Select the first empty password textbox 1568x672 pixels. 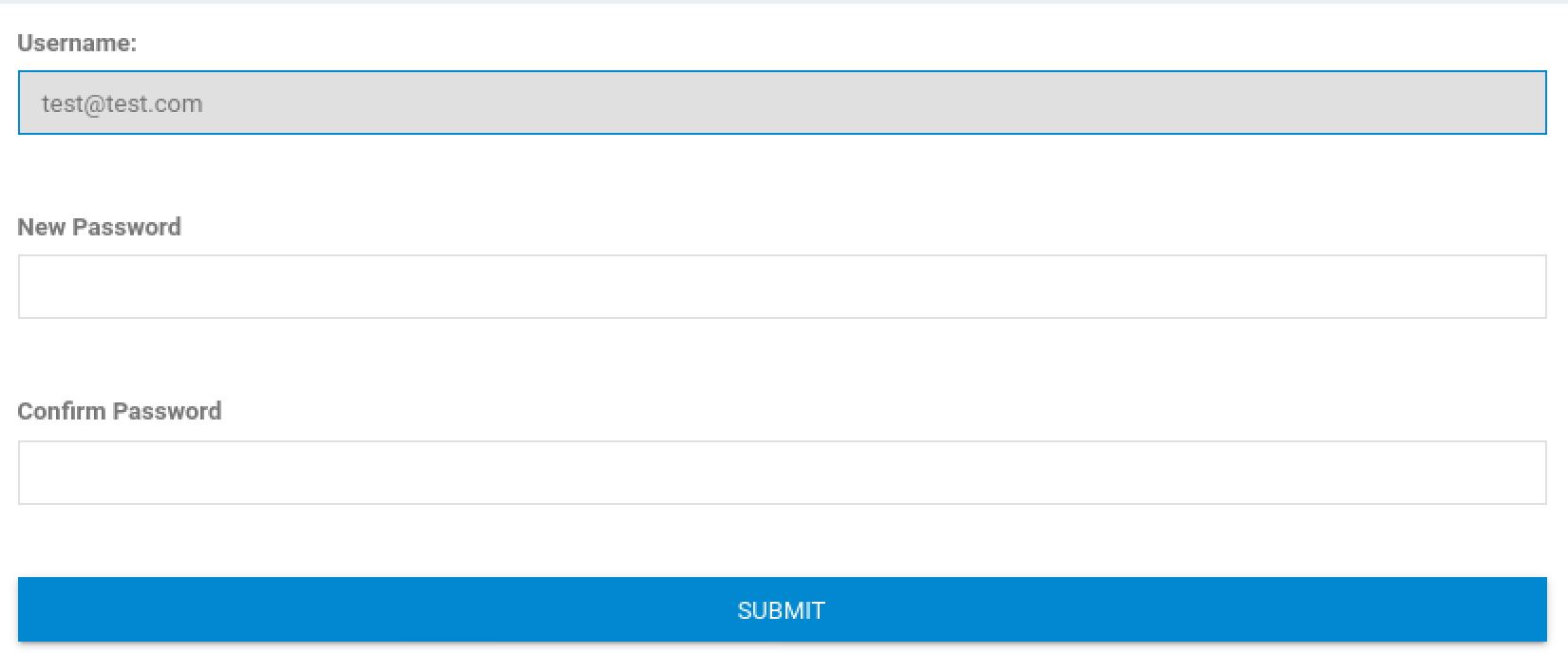782,287
